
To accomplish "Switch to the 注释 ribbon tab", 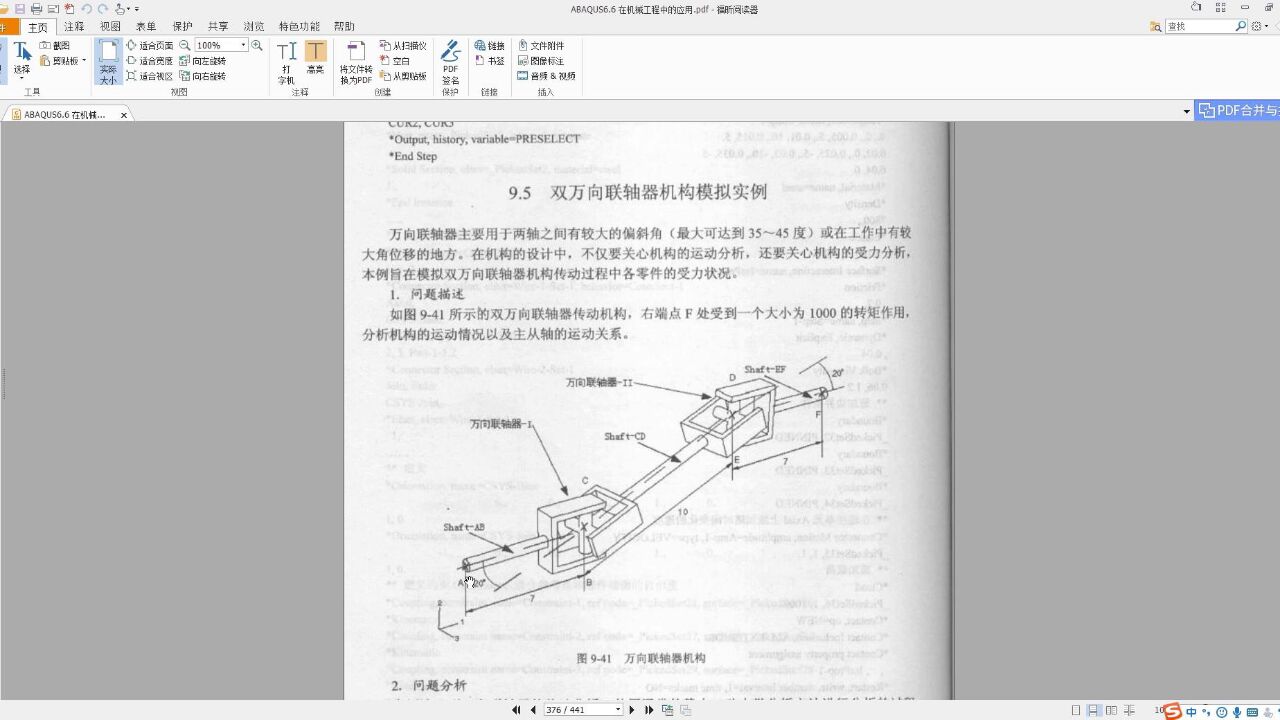I will (73, 26).
